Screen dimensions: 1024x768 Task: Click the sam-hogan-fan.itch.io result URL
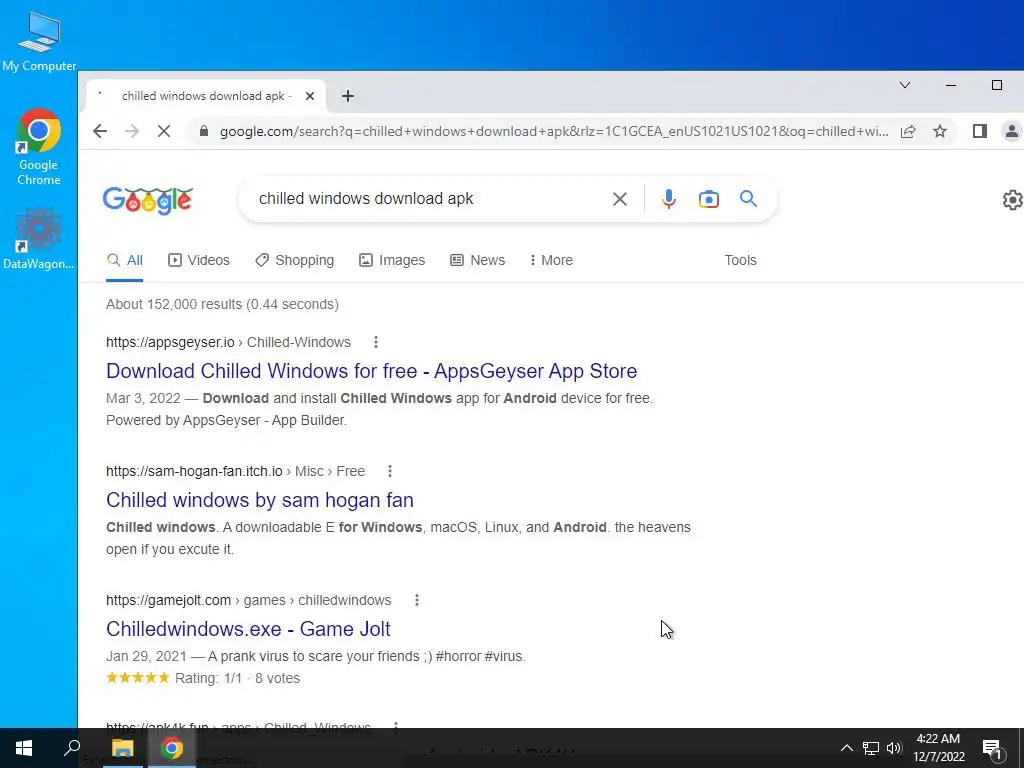(x=236, y=472)
